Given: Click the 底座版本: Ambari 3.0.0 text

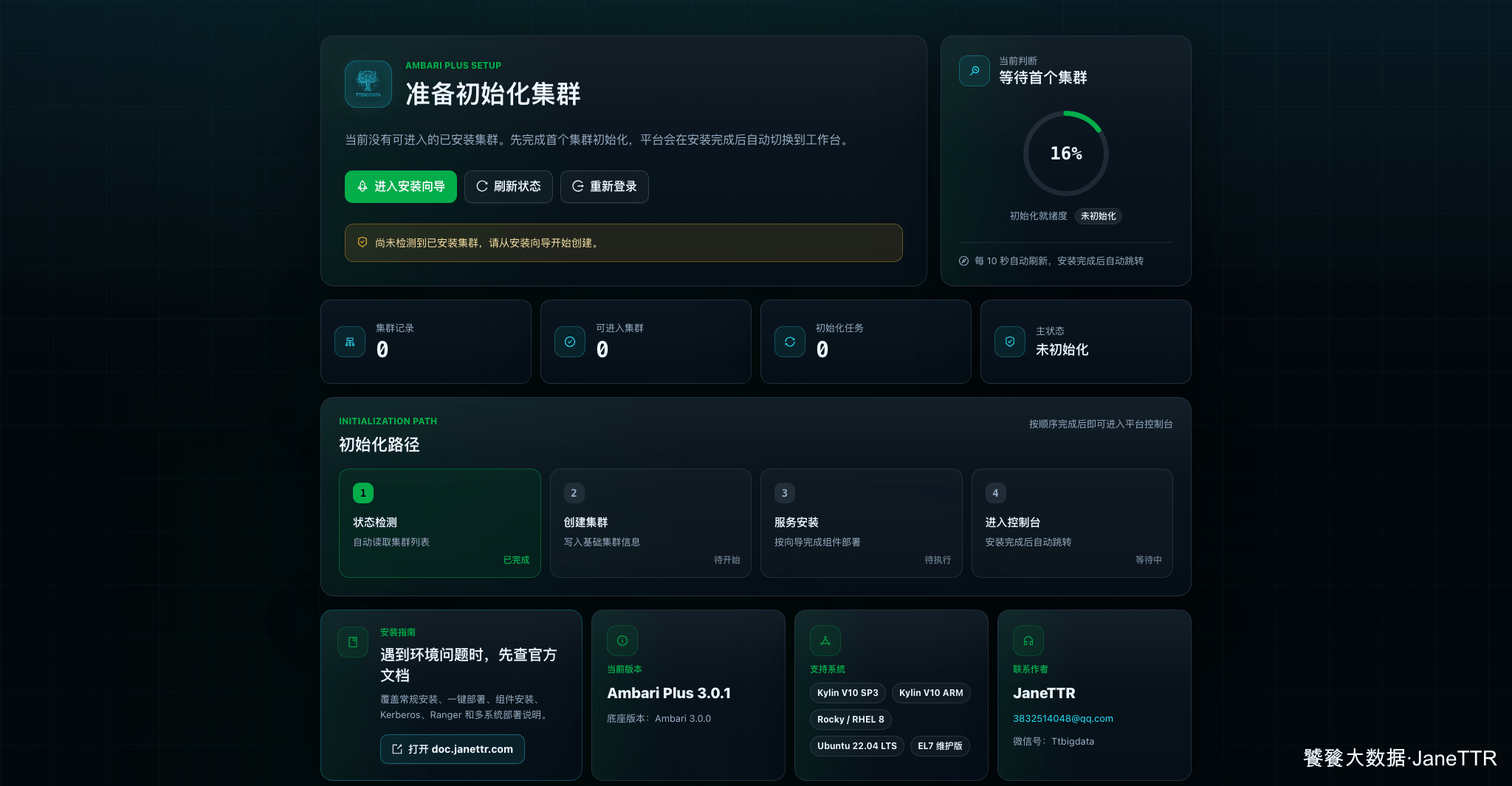Looking at the screenshot, I should pyautogui.click(x=659, y=718).
